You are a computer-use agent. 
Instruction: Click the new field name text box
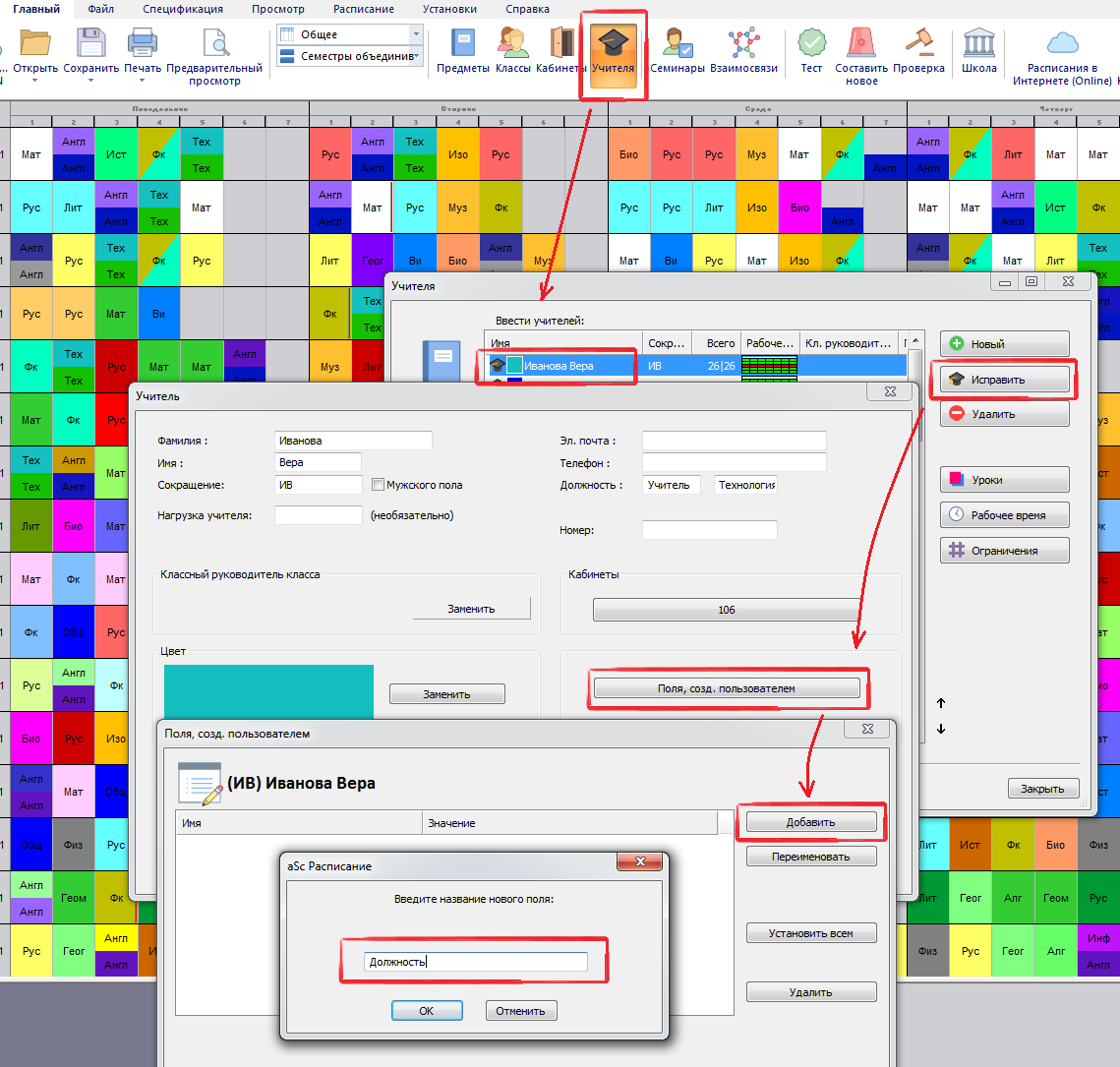pos(475,962)
